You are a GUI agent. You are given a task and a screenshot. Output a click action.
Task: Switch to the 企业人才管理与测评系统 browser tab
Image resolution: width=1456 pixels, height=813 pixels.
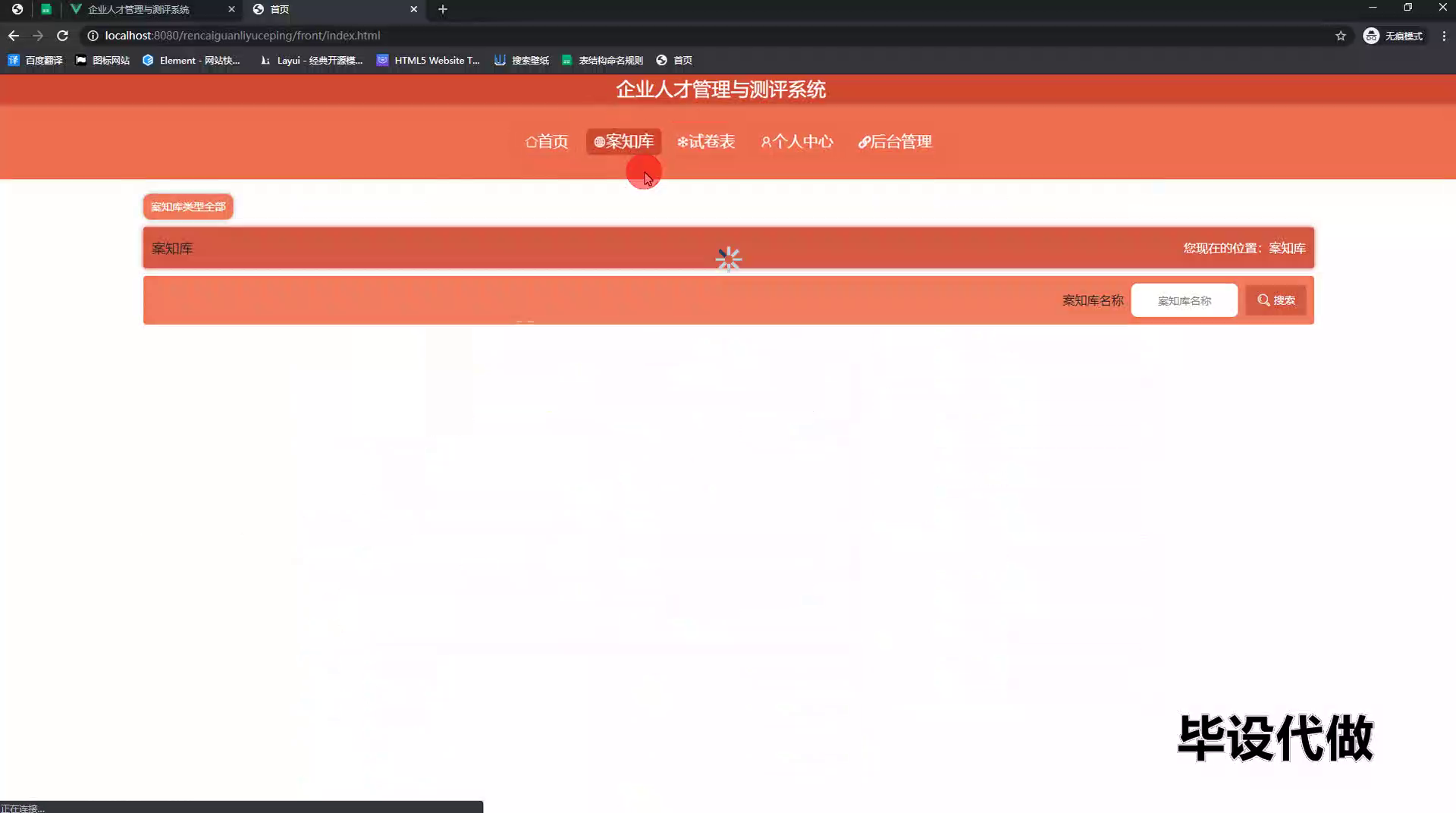click(x=139, y=9)
